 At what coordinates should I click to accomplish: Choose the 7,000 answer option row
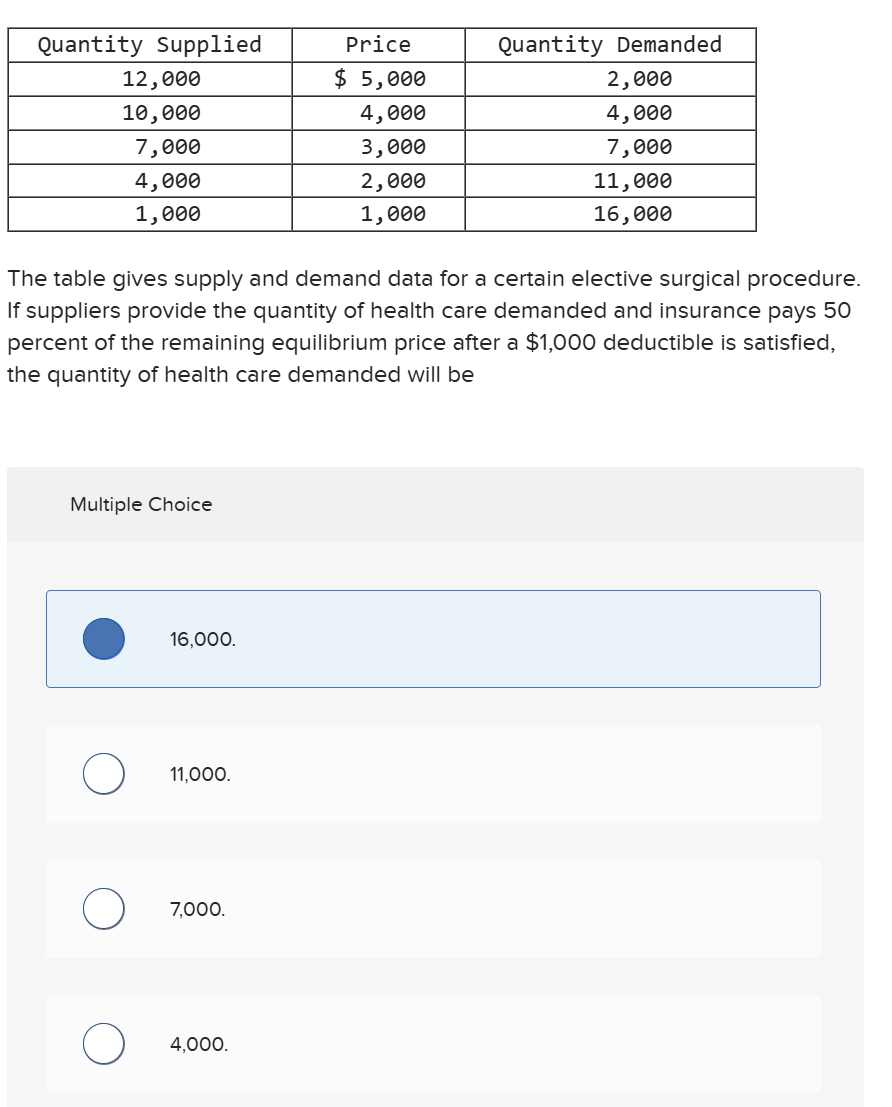click(x=433, y=909)
